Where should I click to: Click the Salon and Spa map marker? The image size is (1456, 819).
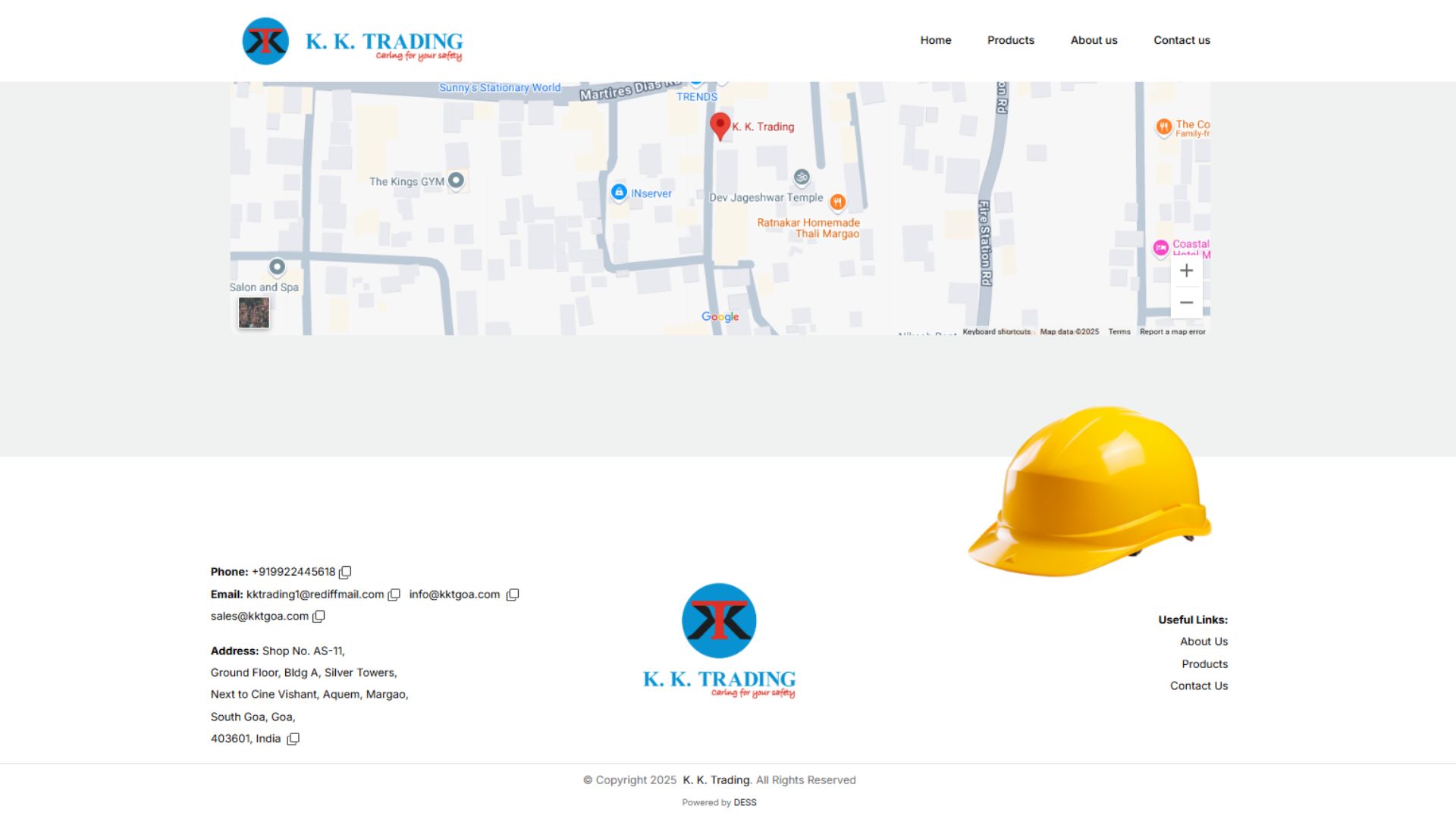(x=277, y=267)
